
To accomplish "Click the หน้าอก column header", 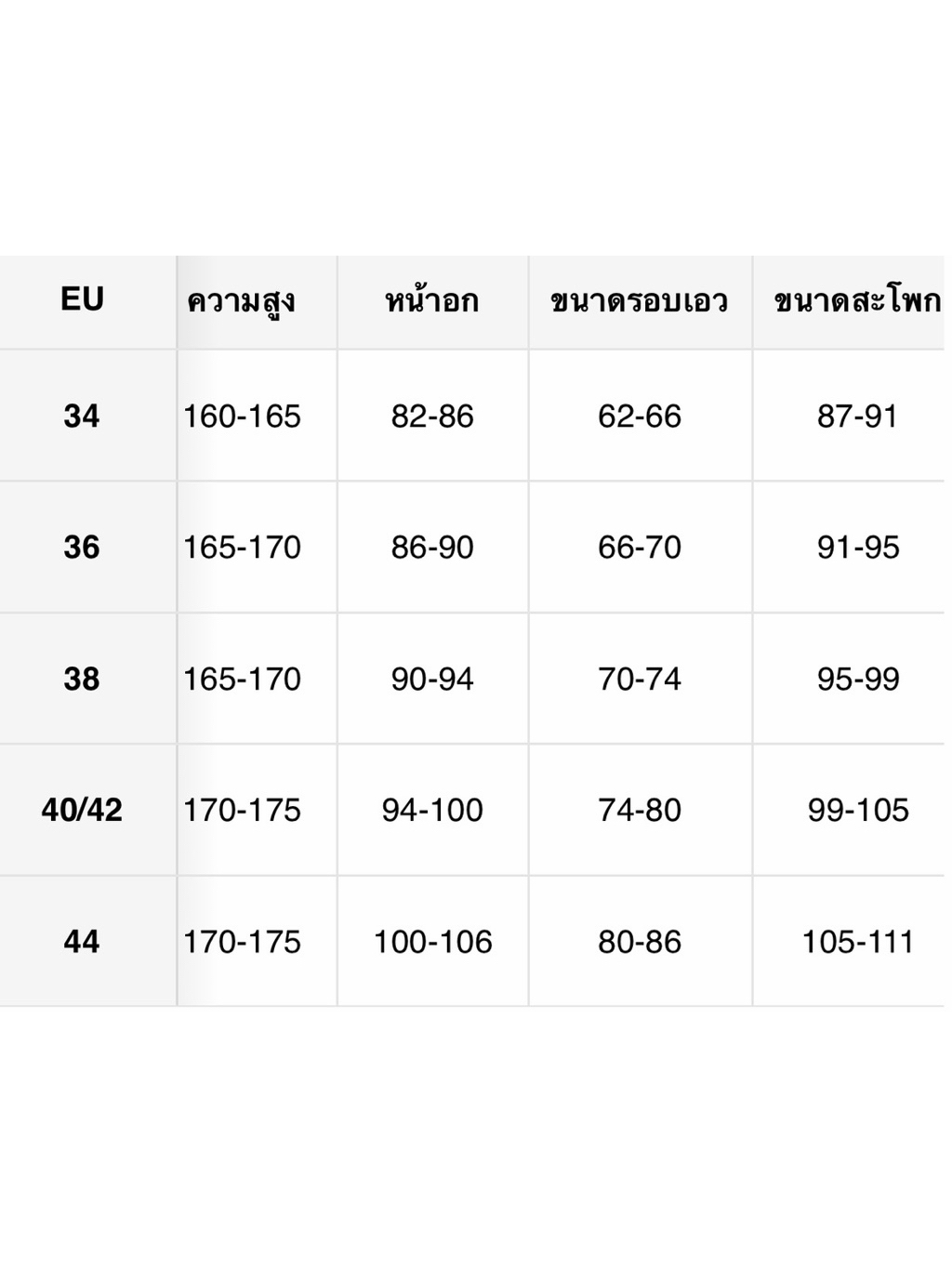I will point(432,300).
